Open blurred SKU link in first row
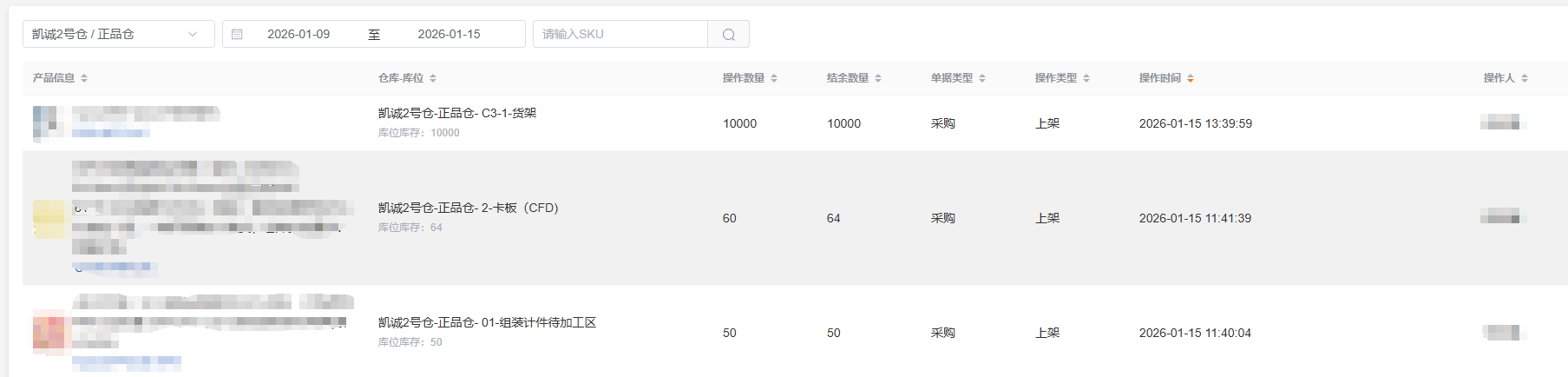1568x377 pixels. 110,133
